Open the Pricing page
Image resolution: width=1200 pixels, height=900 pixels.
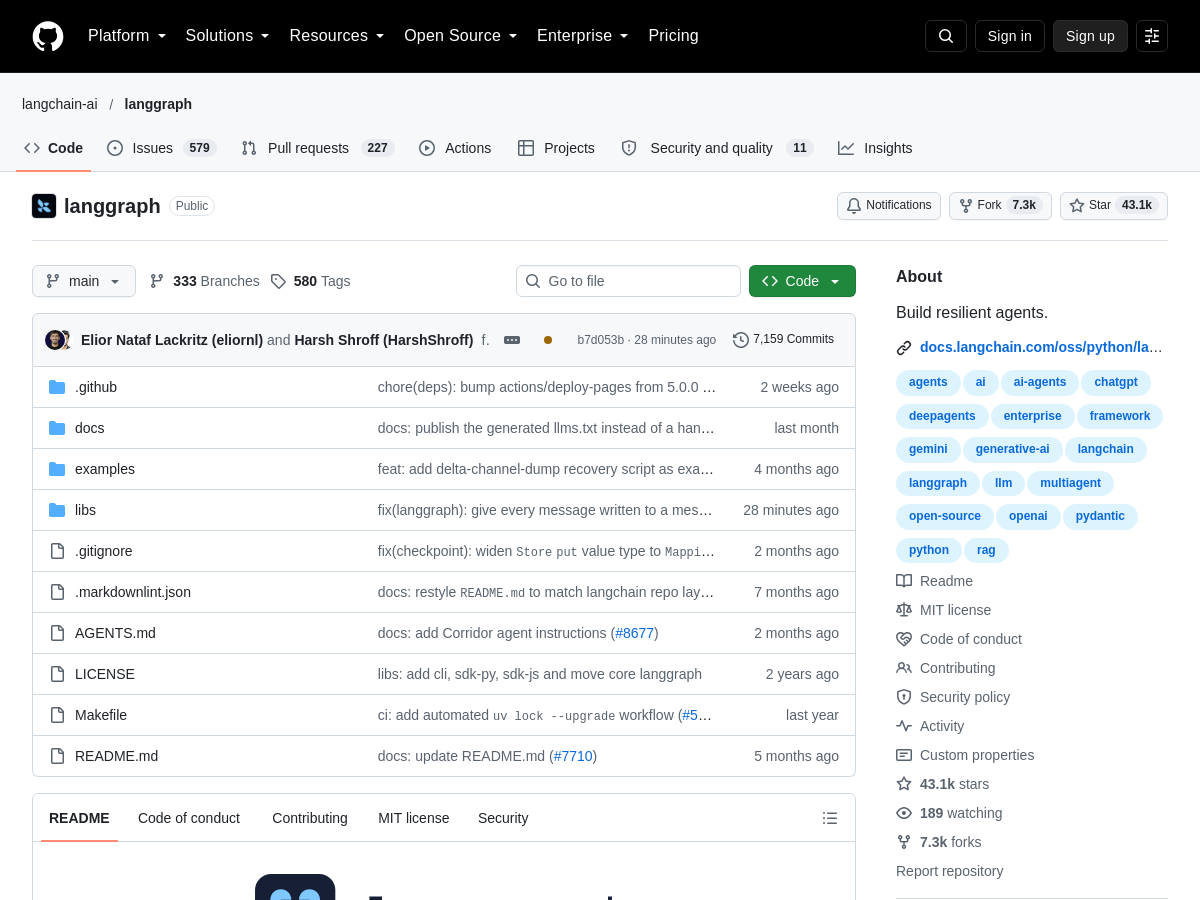click(674, 36)
